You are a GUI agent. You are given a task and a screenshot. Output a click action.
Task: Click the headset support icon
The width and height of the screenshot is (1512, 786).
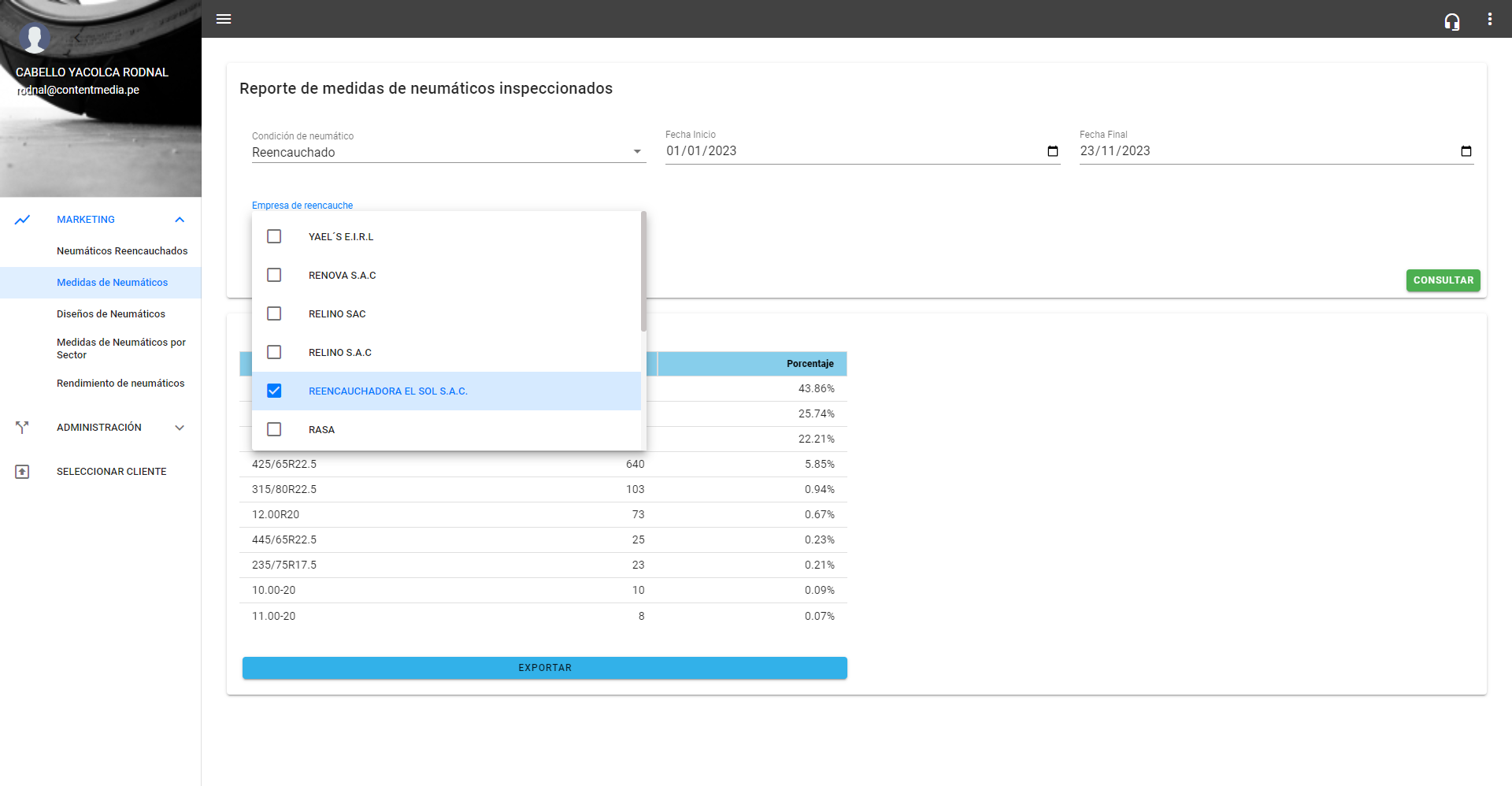tap(1451, 21)
